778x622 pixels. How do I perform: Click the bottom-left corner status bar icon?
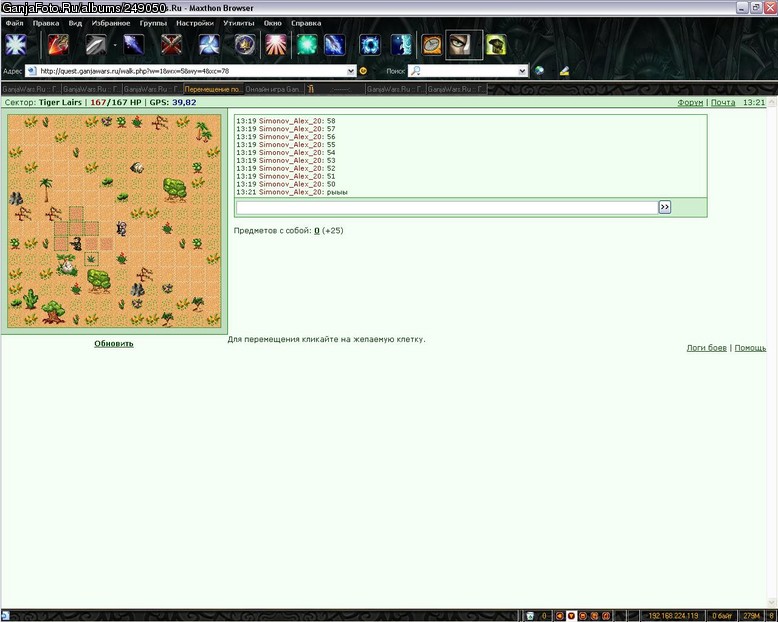(5, 616)
